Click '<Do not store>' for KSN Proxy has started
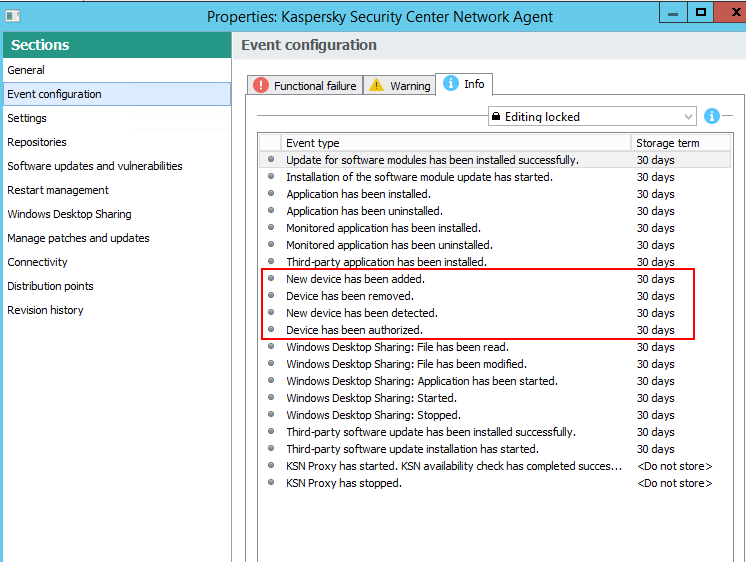Viewport: 746px width, 562px height. point(675,466)
